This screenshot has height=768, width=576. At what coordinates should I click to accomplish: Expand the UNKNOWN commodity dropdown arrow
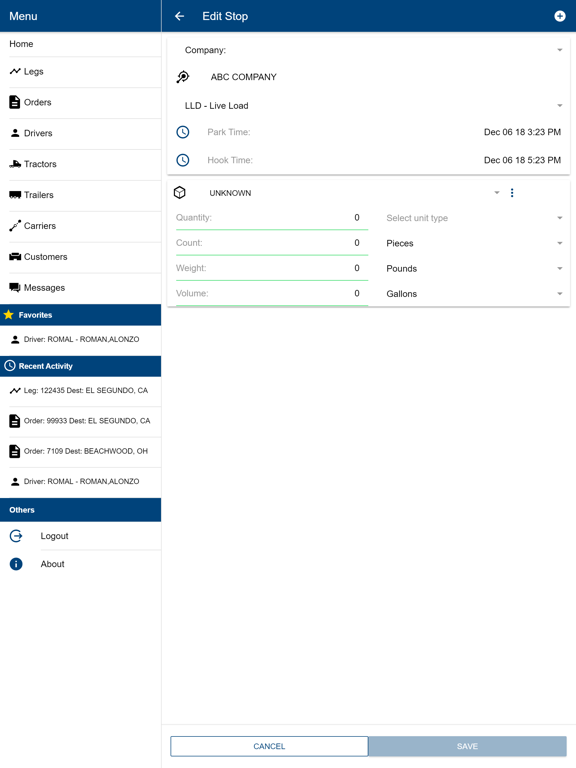[497, 193]
